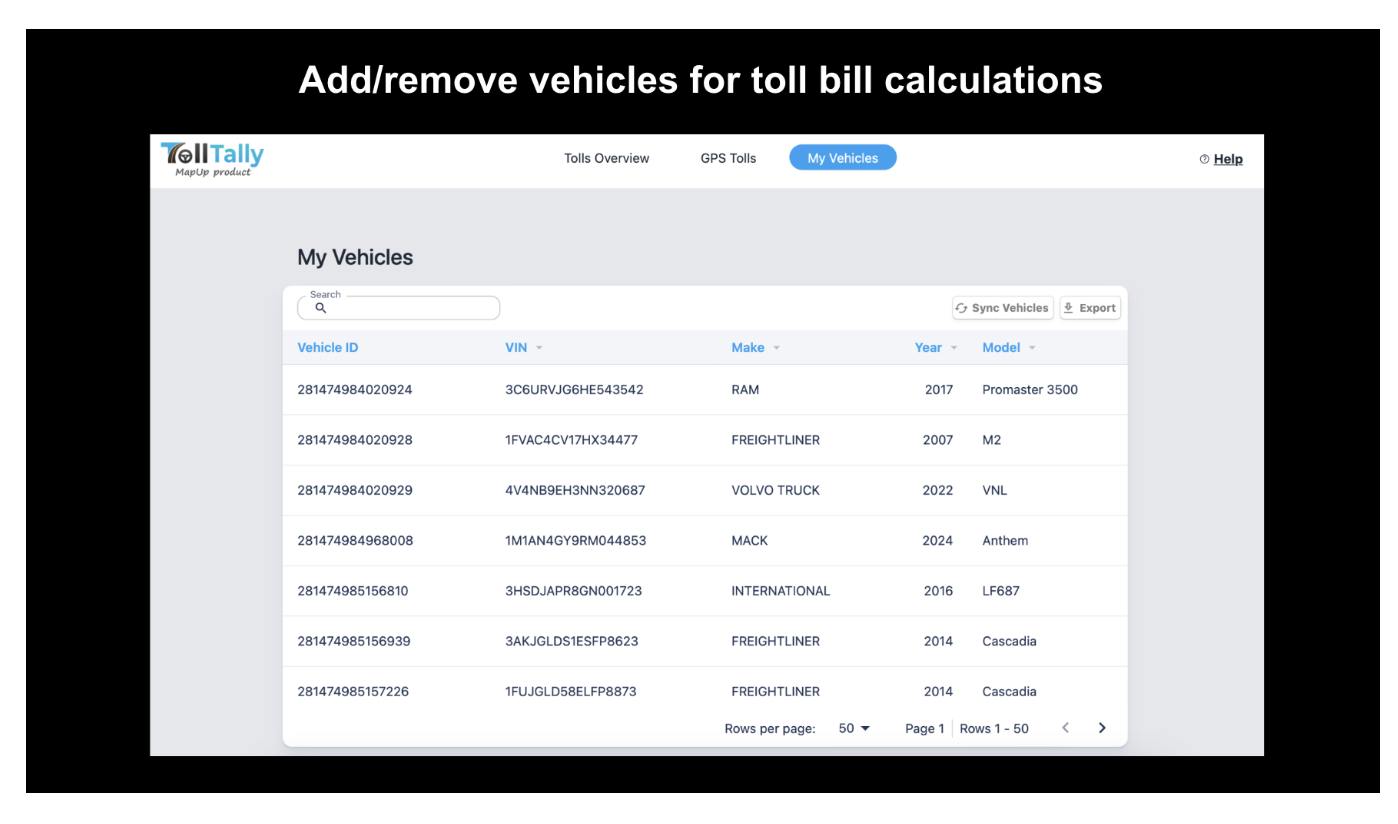
Task: Click the magnifier icon in search box
Action: click(x=321, y=308)
